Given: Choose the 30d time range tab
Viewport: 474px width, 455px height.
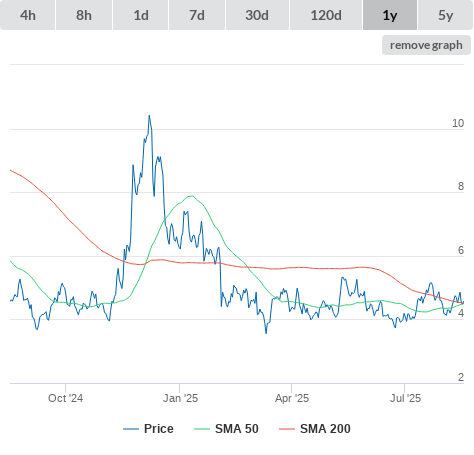Looking at the screenshot, I should point(257,15).
